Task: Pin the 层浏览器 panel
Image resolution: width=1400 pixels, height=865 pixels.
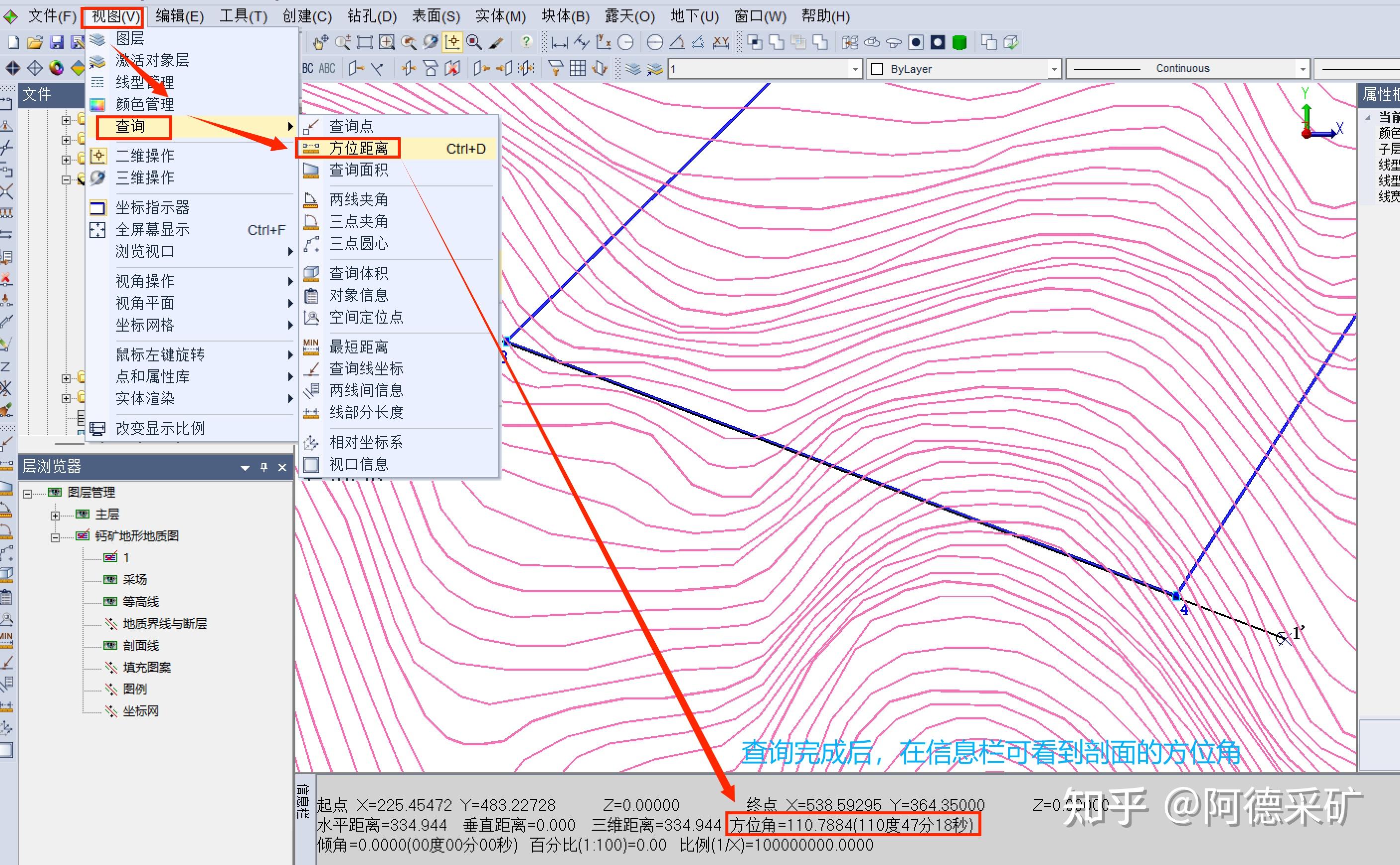Action: [264, 467]
